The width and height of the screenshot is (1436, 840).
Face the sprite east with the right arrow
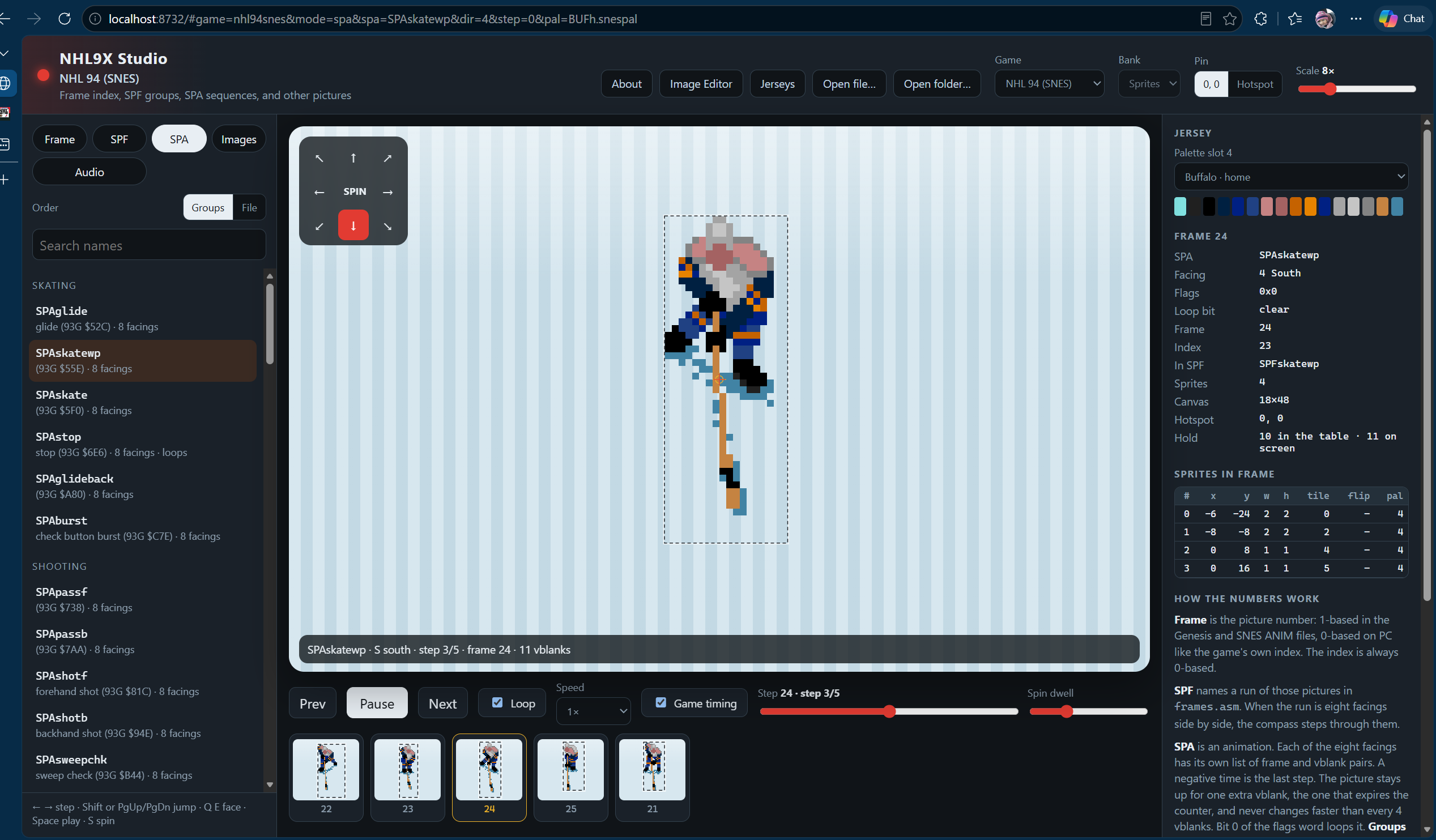(387, 192)
